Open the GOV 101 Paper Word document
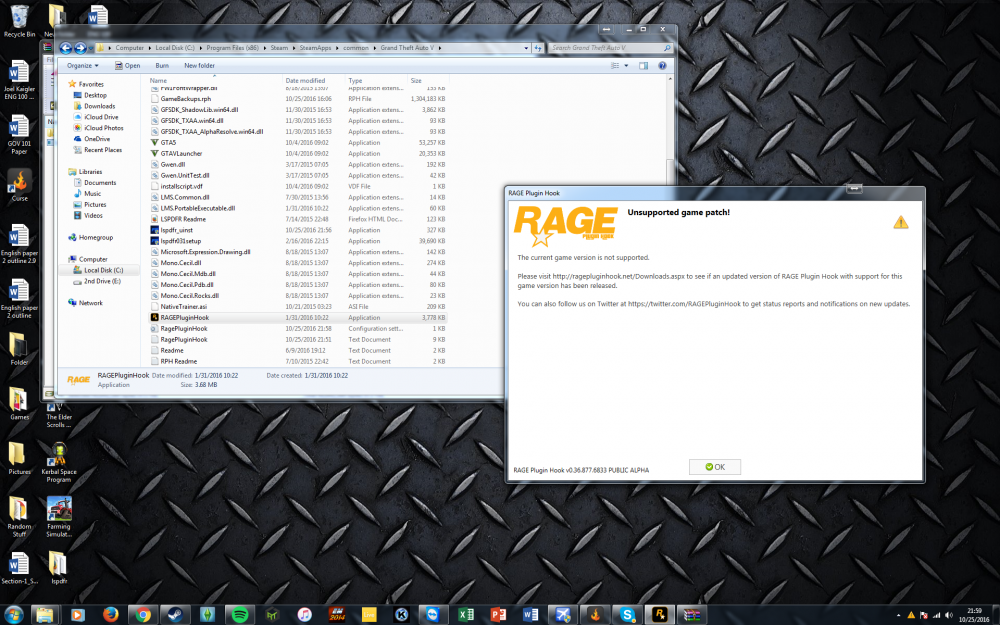This screenshot has height=625, width=1000. coord(19,135)
